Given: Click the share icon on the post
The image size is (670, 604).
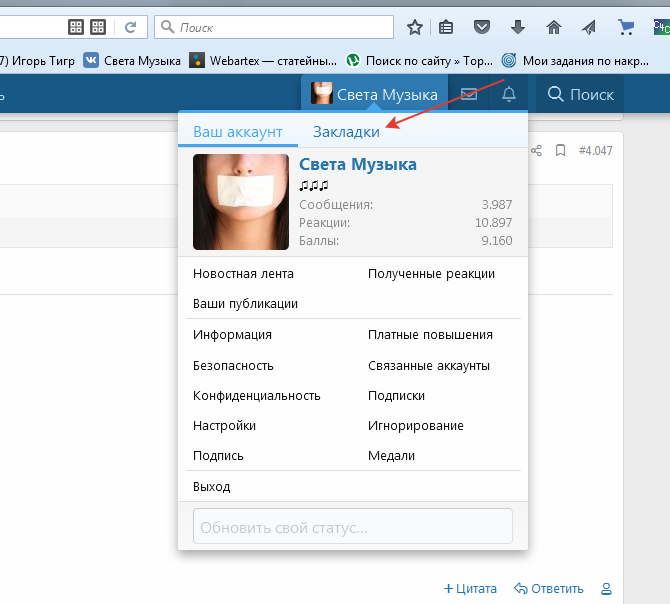Looking at the screenshot, I should (x=536, y=151).
